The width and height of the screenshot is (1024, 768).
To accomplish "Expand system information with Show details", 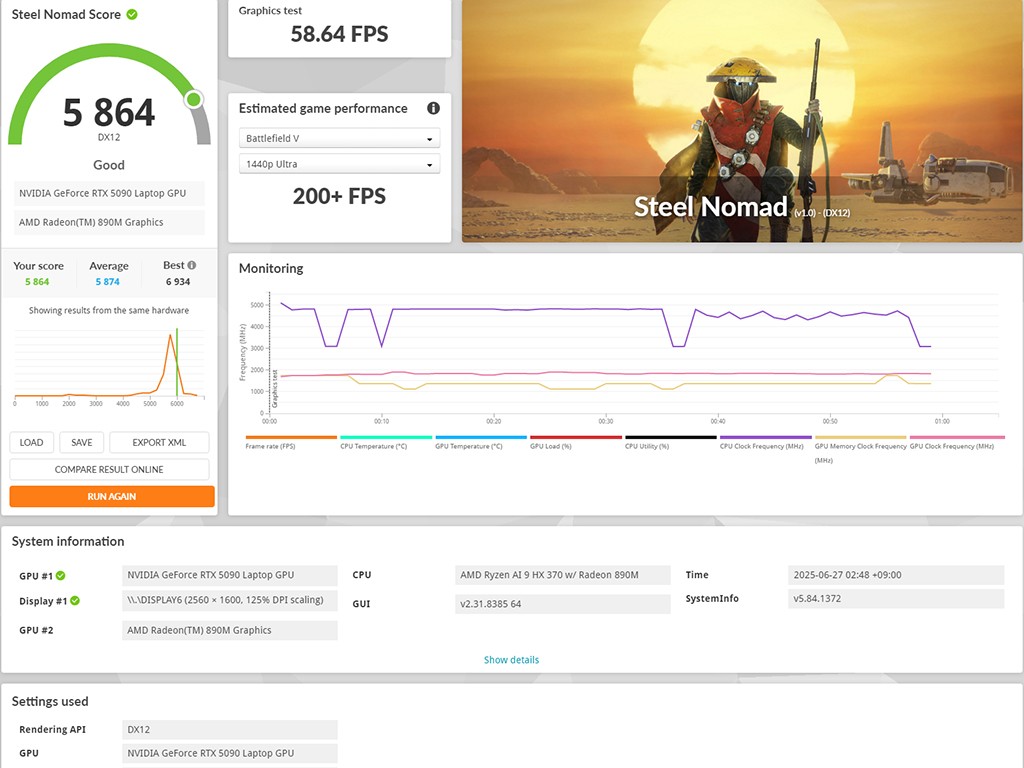I will (x=511, y=660).
